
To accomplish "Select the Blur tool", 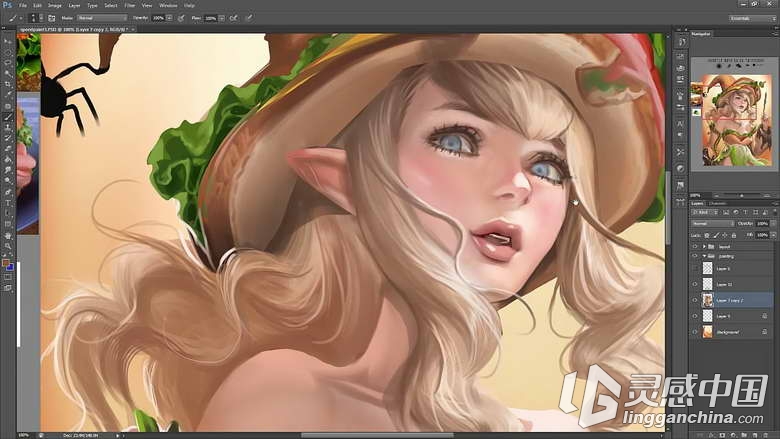I will tap(7, 170).
